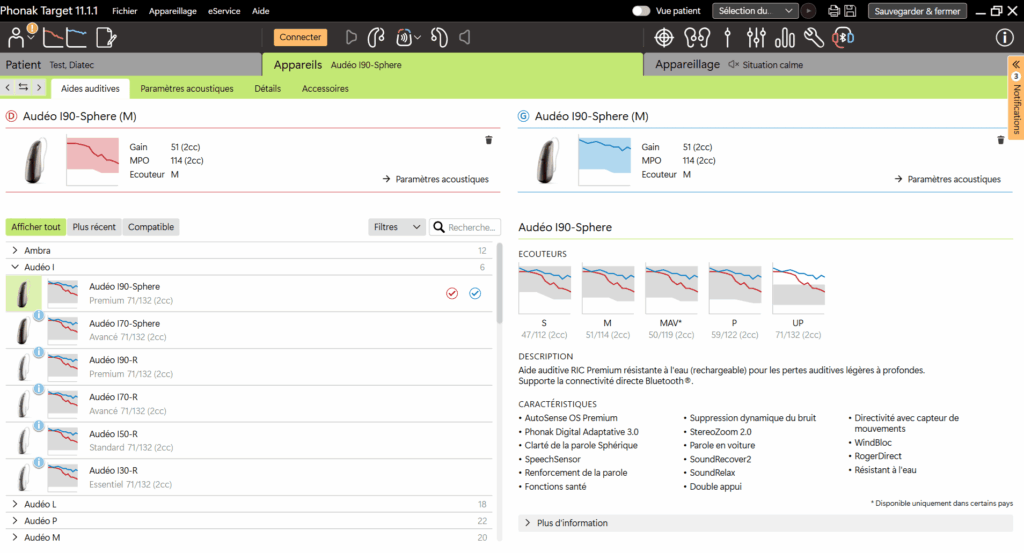Screen dimensions: 1024x553
Task: Click the wrench device options icon
Action: (x=814, y=38)
